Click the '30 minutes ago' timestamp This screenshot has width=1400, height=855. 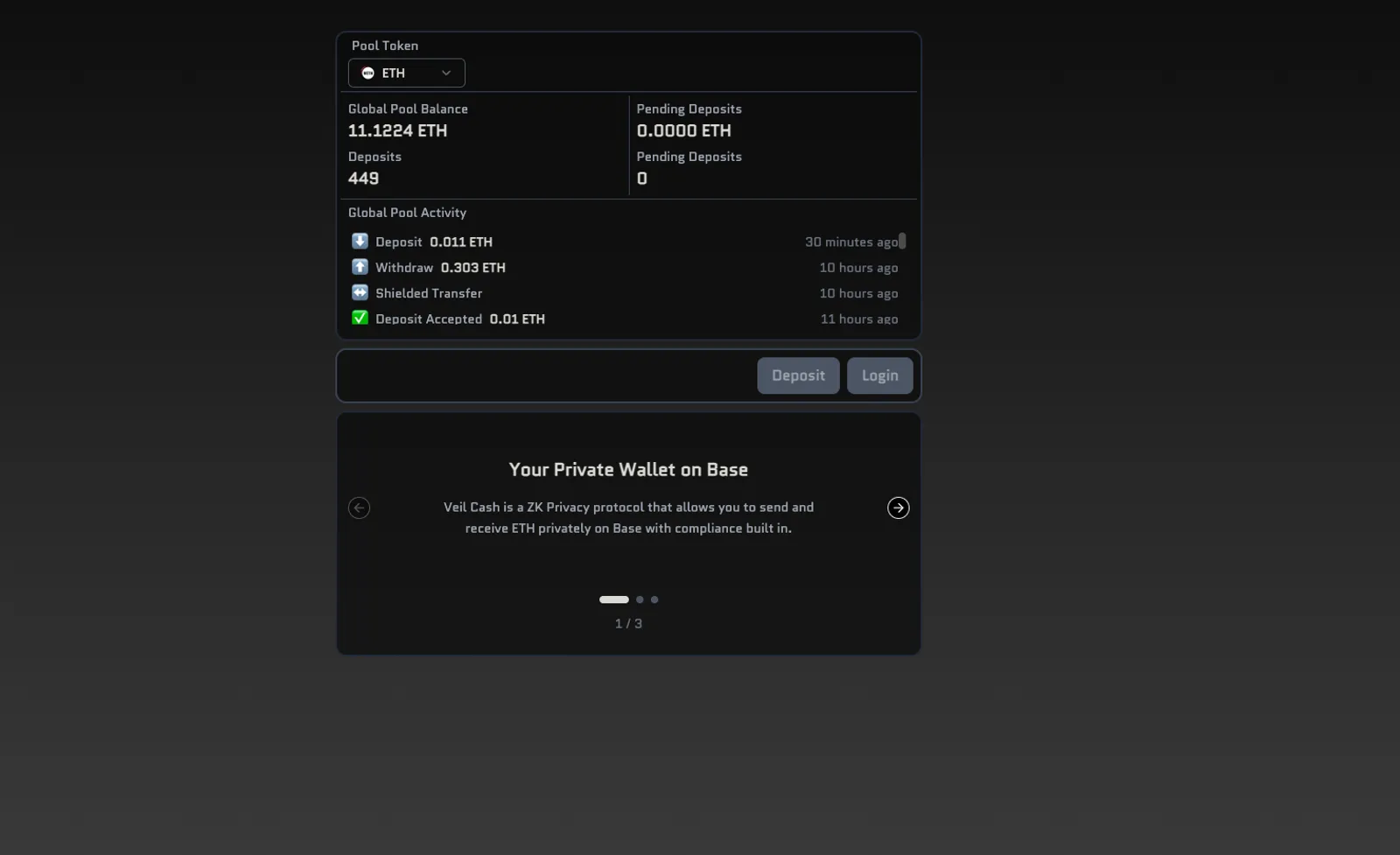coord(851,242)
